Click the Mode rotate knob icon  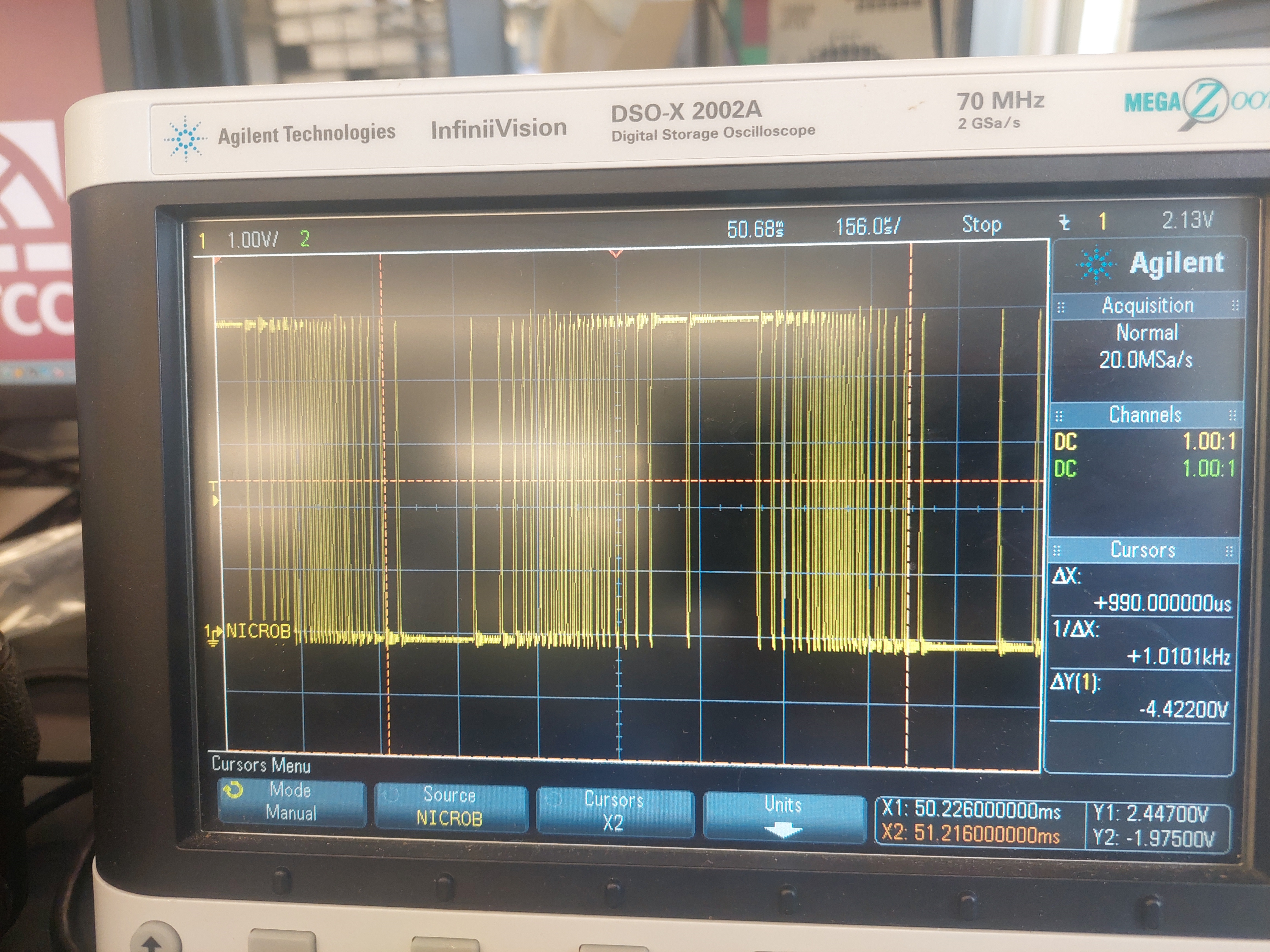[233, 791]
